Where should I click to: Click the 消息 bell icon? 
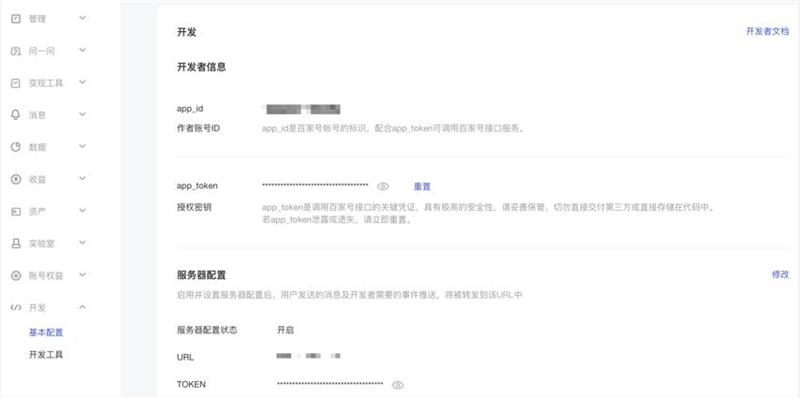(16, 115)
